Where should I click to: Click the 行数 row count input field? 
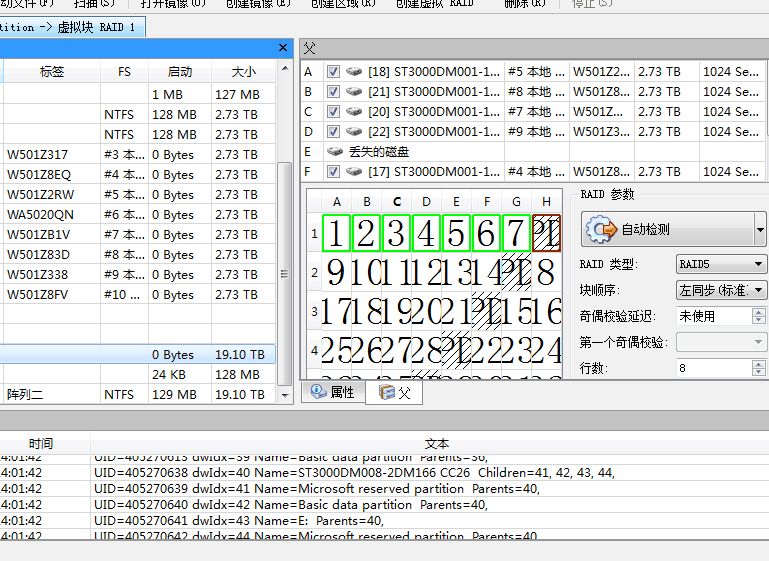[x=712, y=368]
